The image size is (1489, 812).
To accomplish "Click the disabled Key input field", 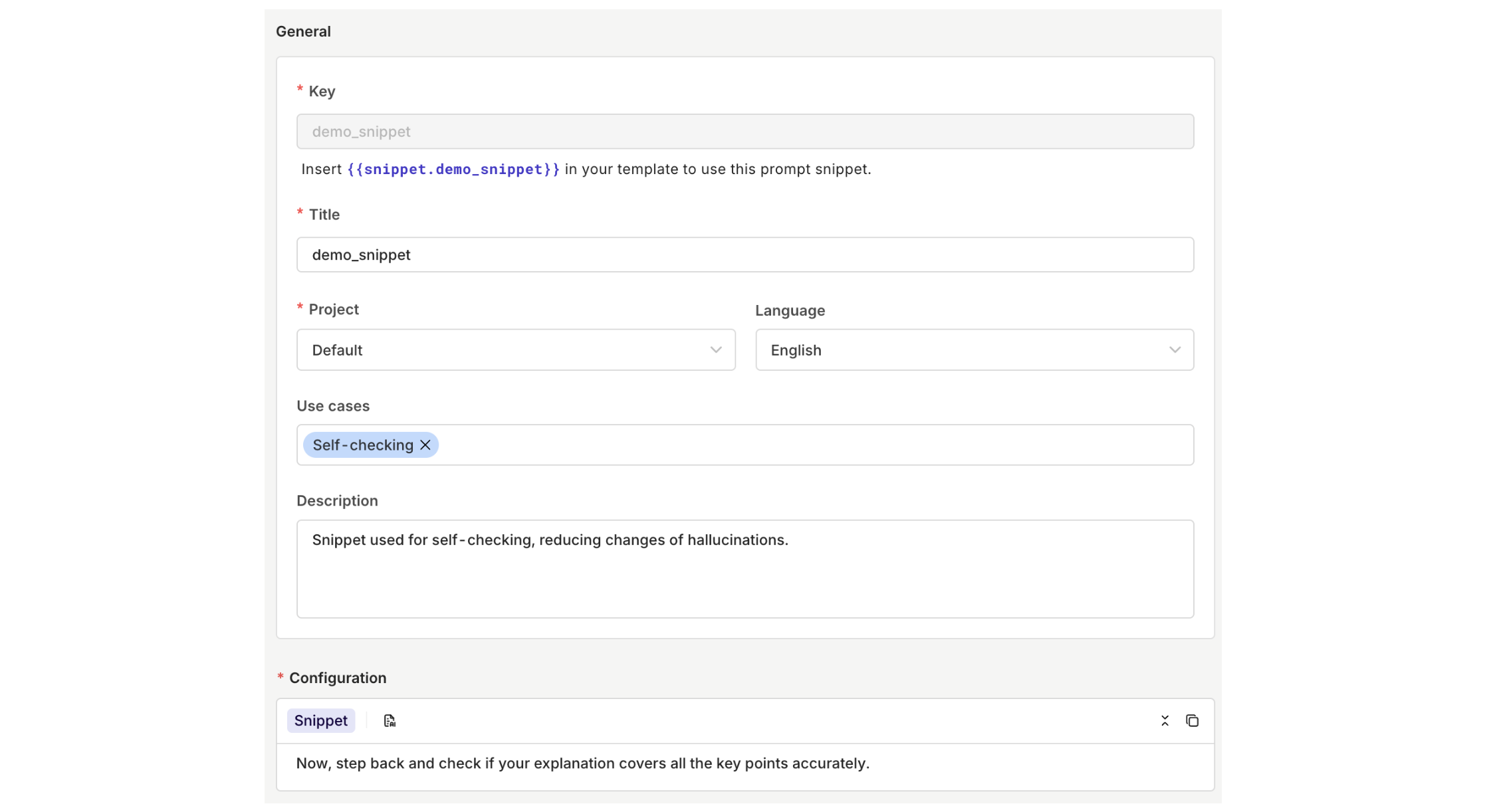I will (744, 132).
